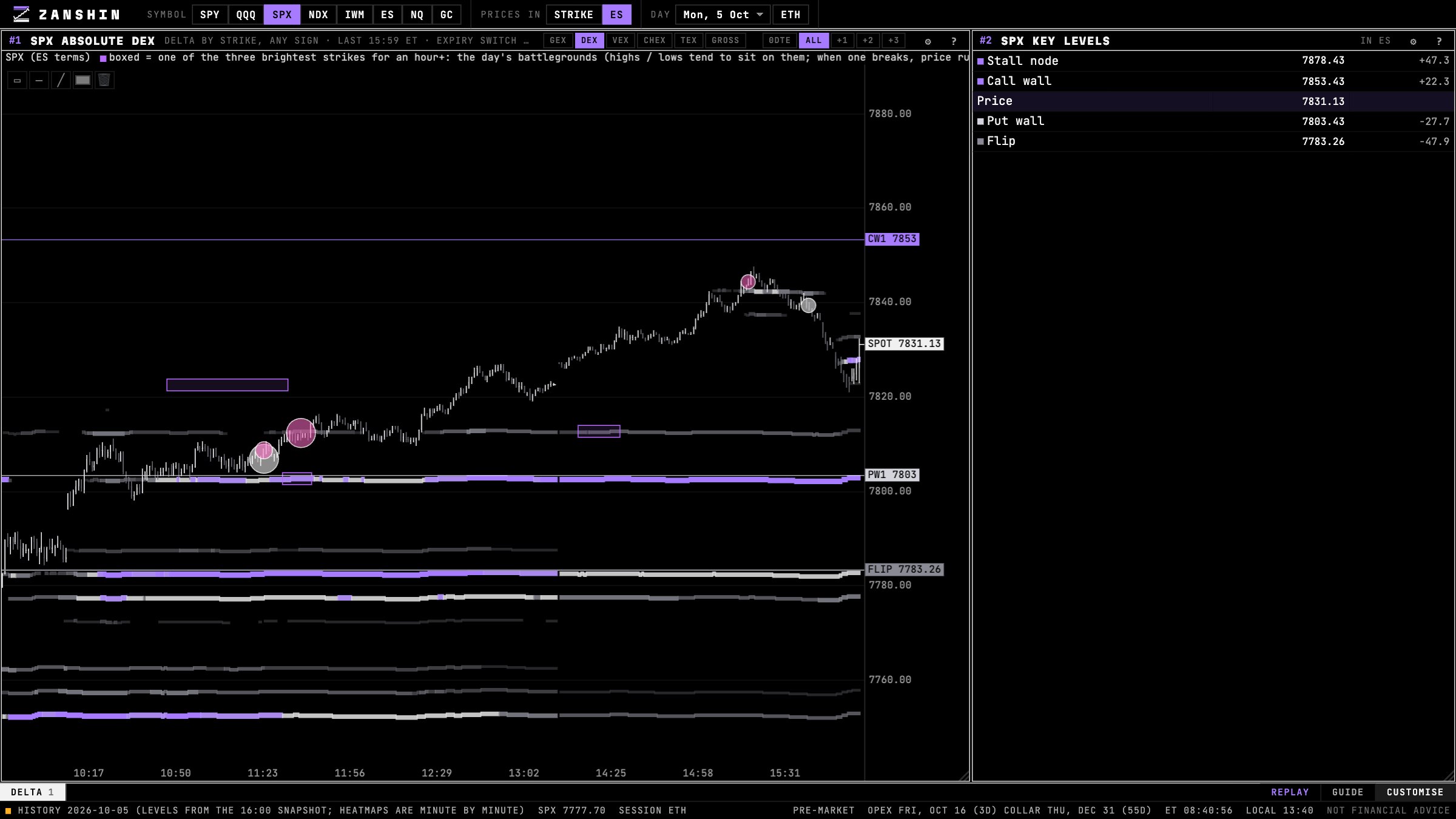The width and height of the screenshot is (1456, 819).
Task: Click the FLIP 7783.26 level label
Action: click(x=904, y=570)
